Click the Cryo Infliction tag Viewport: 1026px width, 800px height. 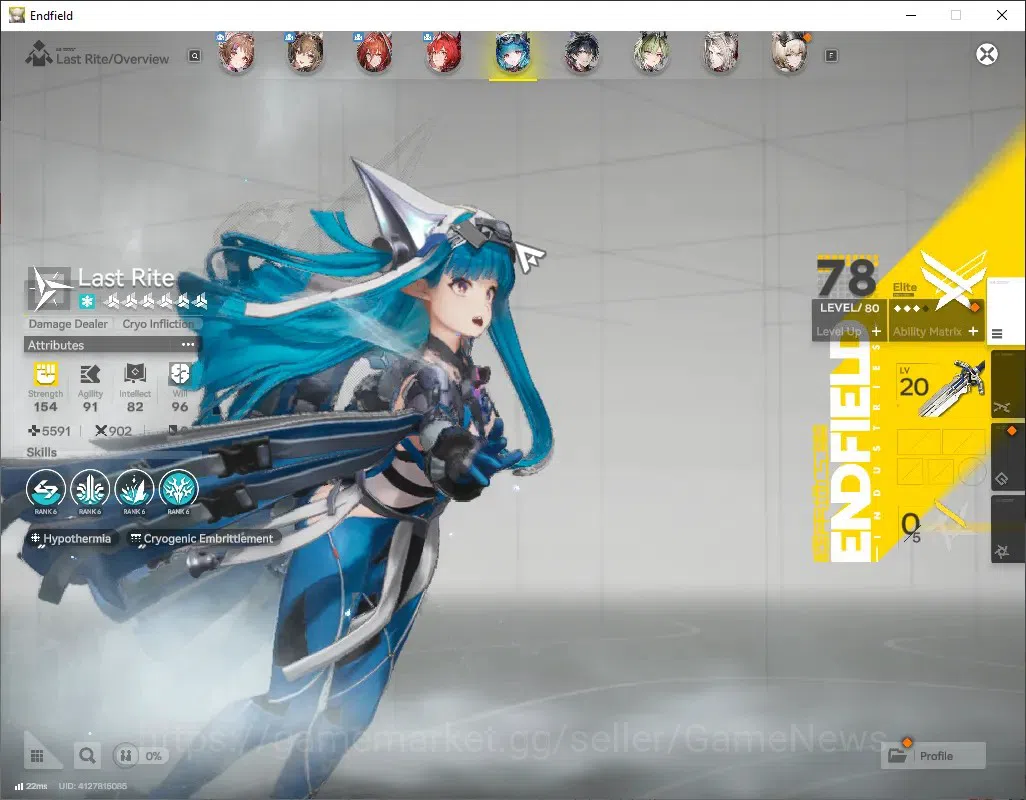click(158, 324)
